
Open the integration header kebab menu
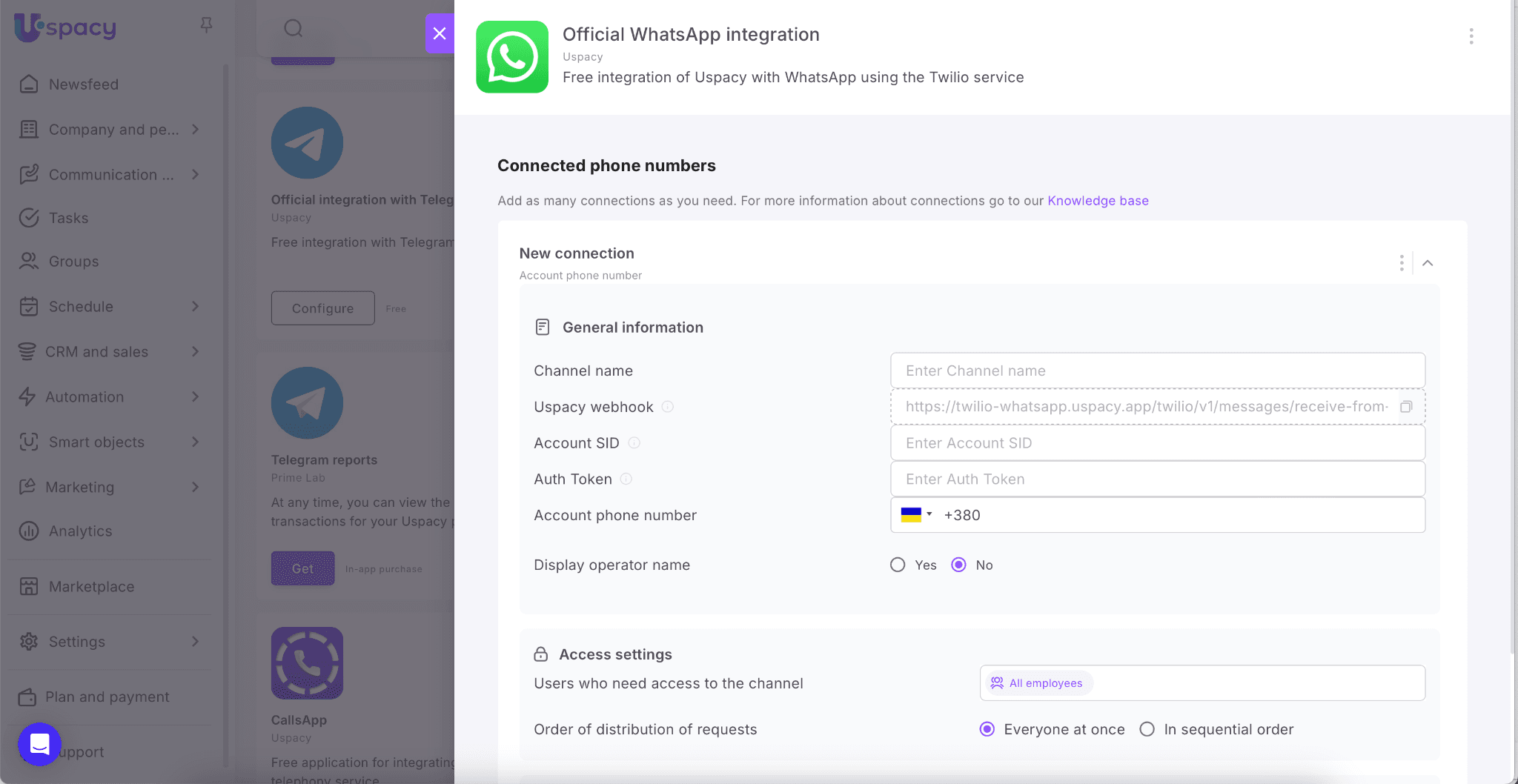click(1471, 36)
